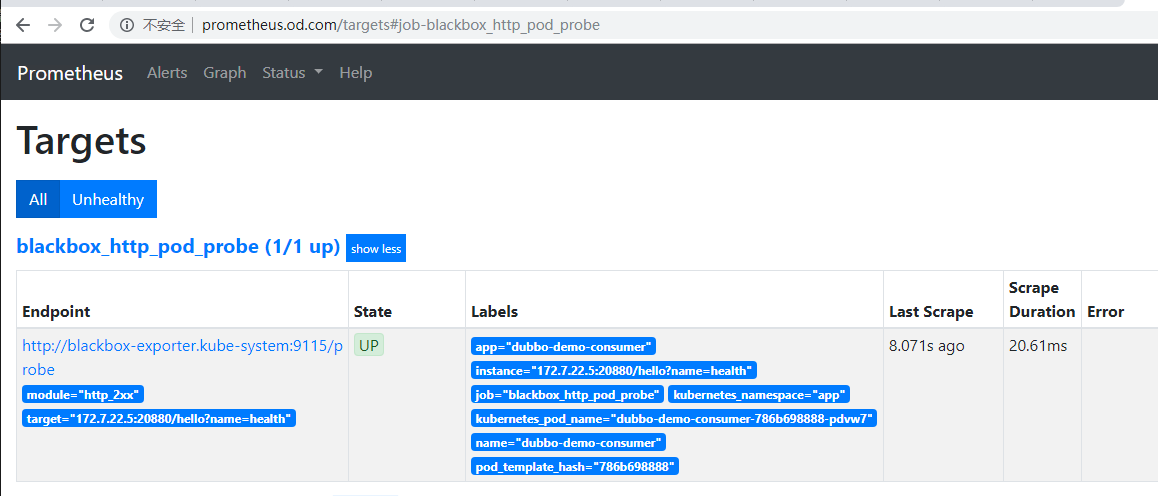Go to Prometheus home brand link
The height and width of the screenshot is (496, 1158).
click(70, 73)
